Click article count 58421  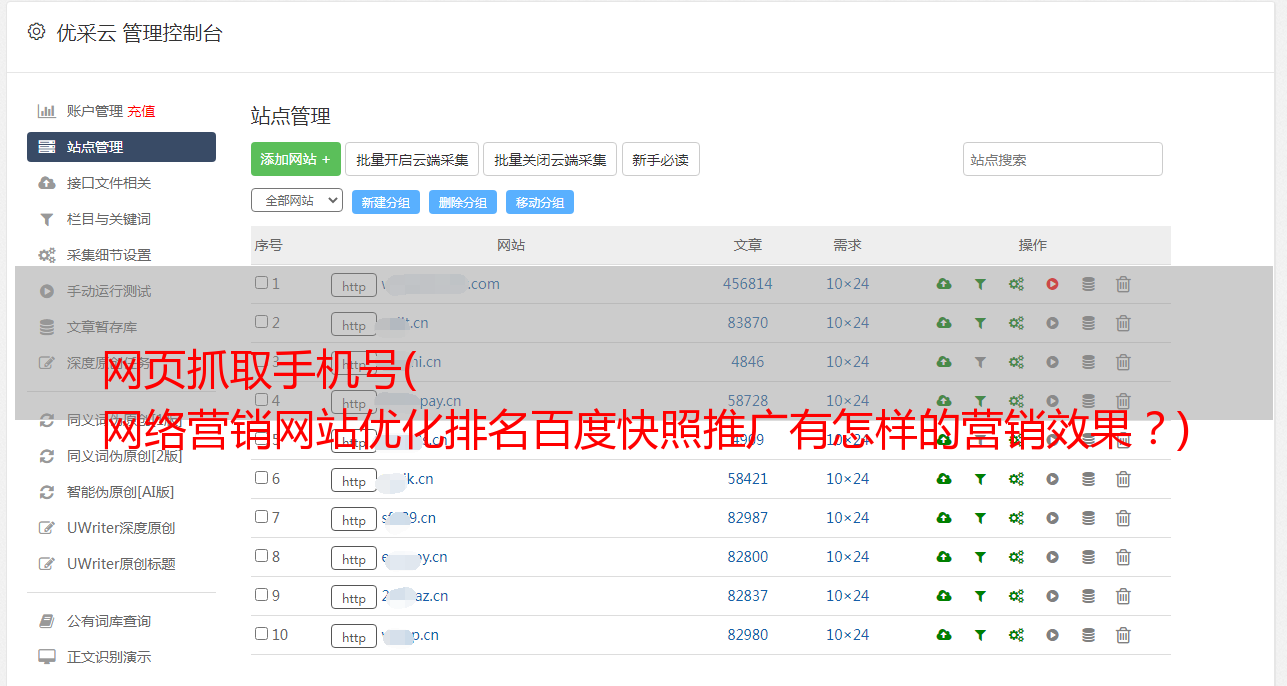pyautogui.click(x=748, y=479)
